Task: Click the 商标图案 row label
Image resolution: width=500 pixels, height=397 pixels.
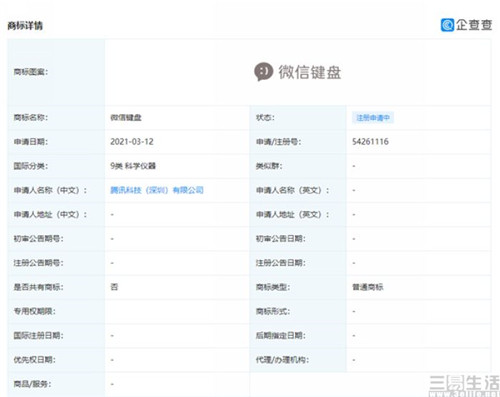Action: 31,72
